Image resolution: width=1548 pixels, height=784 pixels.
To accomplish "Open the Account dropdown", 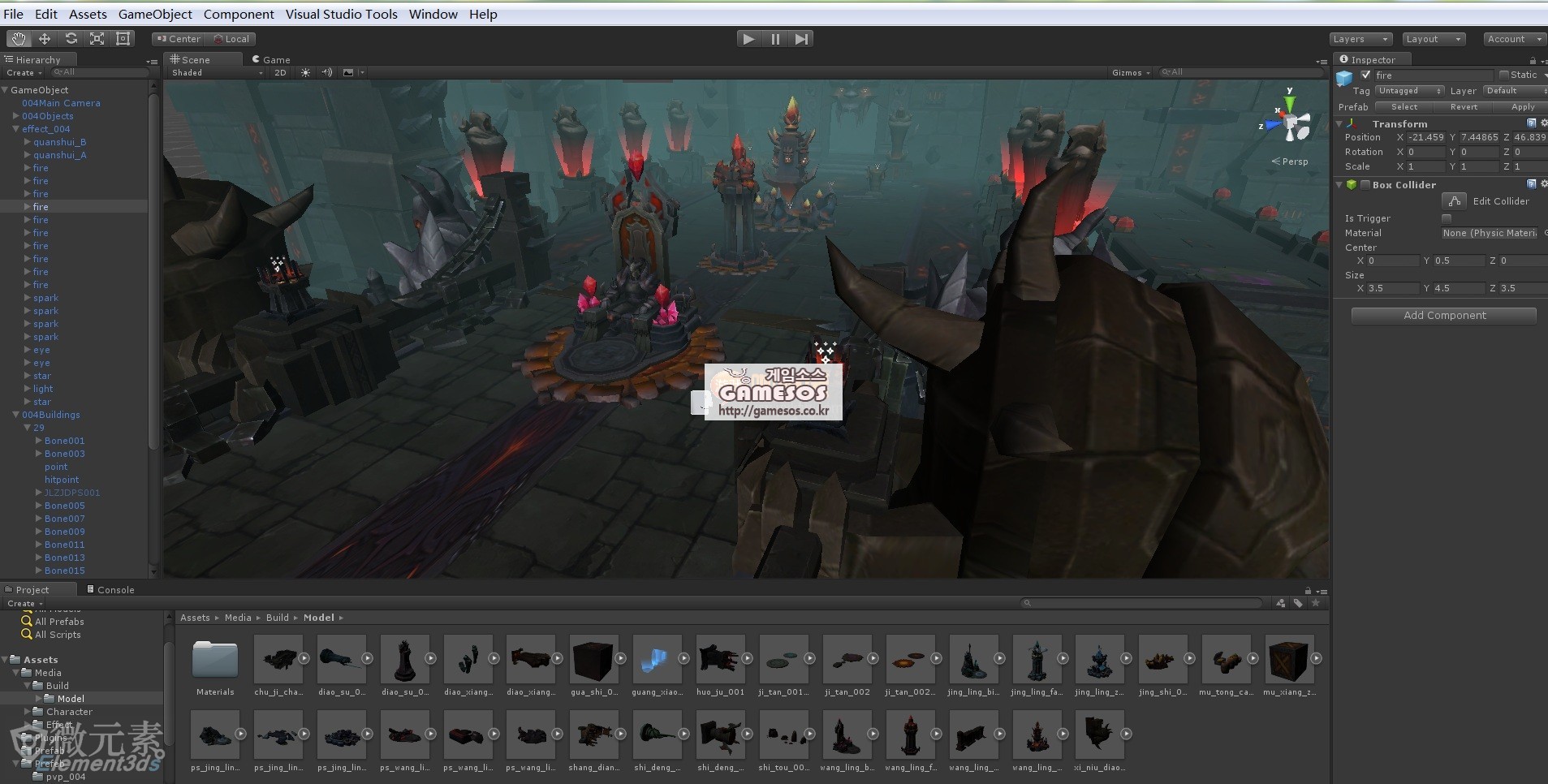I will click(x=1514, y=38).
